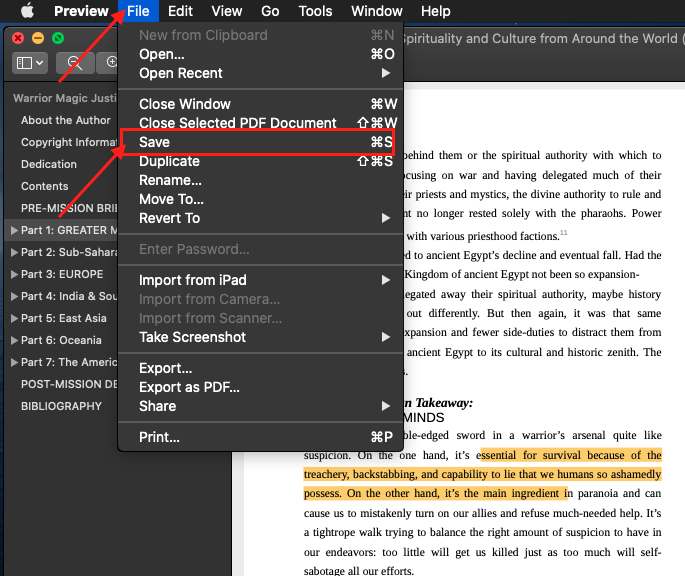Viewport: 685px width, 576px height.
Task: Close the File menu in menu bar
Action: (138, 11)
